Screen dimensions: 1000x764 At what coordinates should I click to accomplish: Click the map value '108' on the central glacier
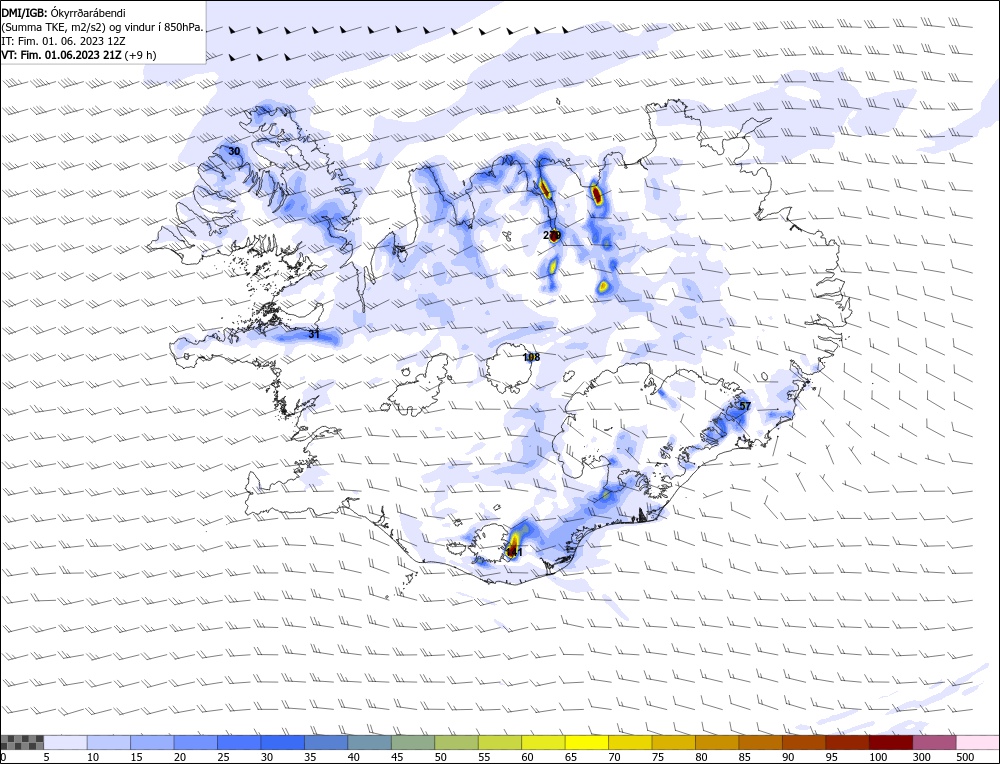531,357
